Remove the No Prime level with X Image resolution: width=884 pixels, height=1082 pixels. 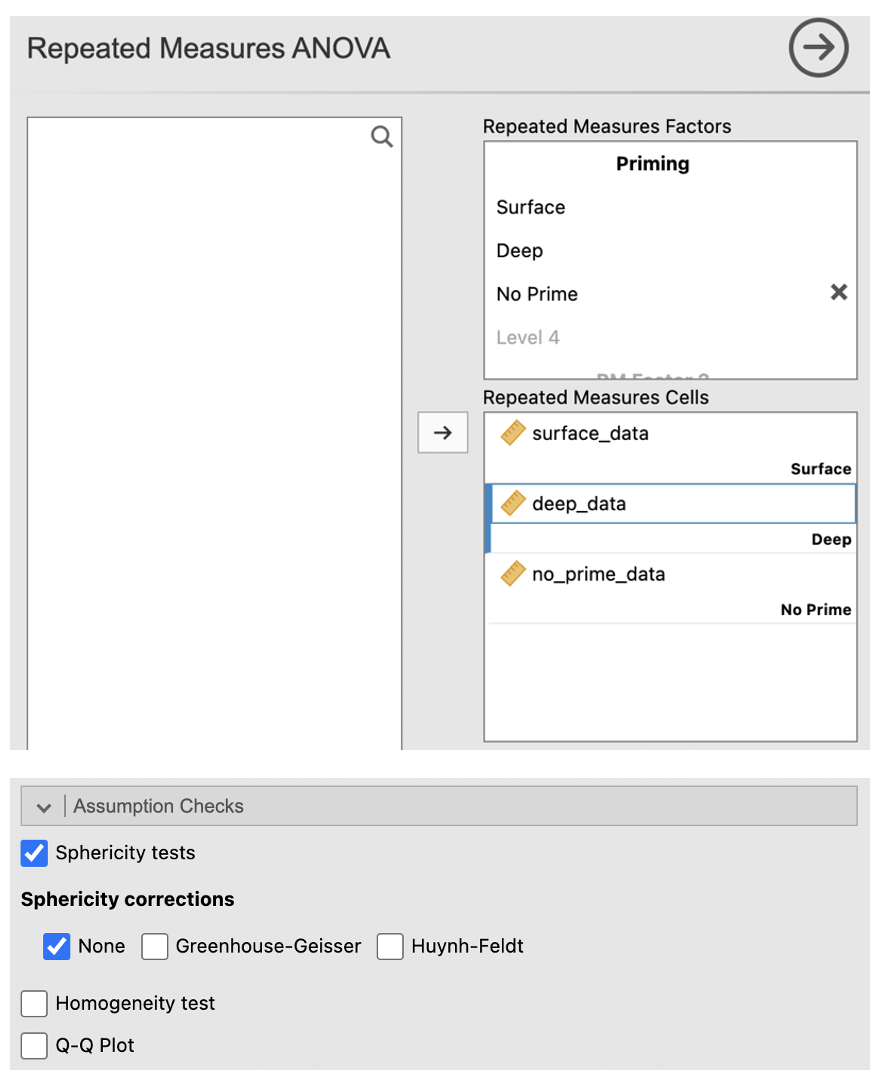(x=839, y=293)
